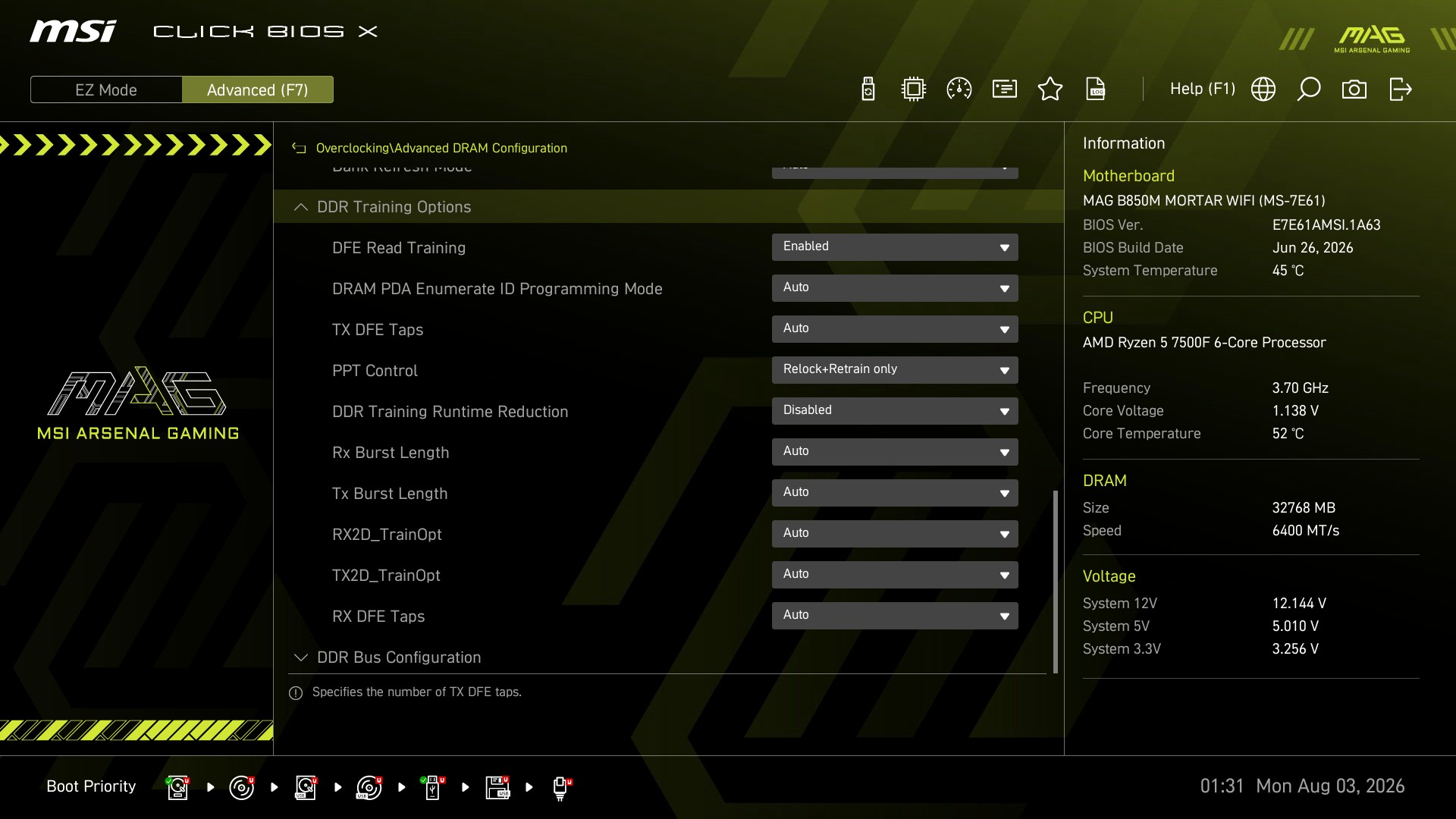1456x819 pixels.
Task: Click the DRAM speed value 6400 MT/s
Action: [x=1306, y=531]
